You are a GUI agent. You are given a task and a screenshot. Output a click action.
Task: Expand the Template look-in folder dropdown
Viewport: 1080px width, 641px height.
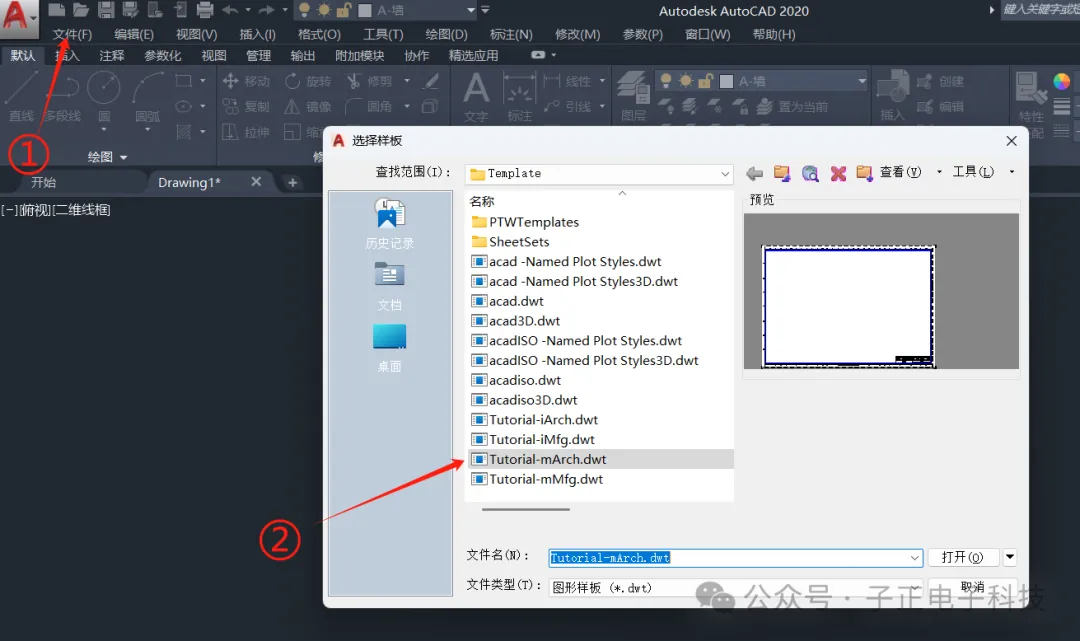click(725, 174)
